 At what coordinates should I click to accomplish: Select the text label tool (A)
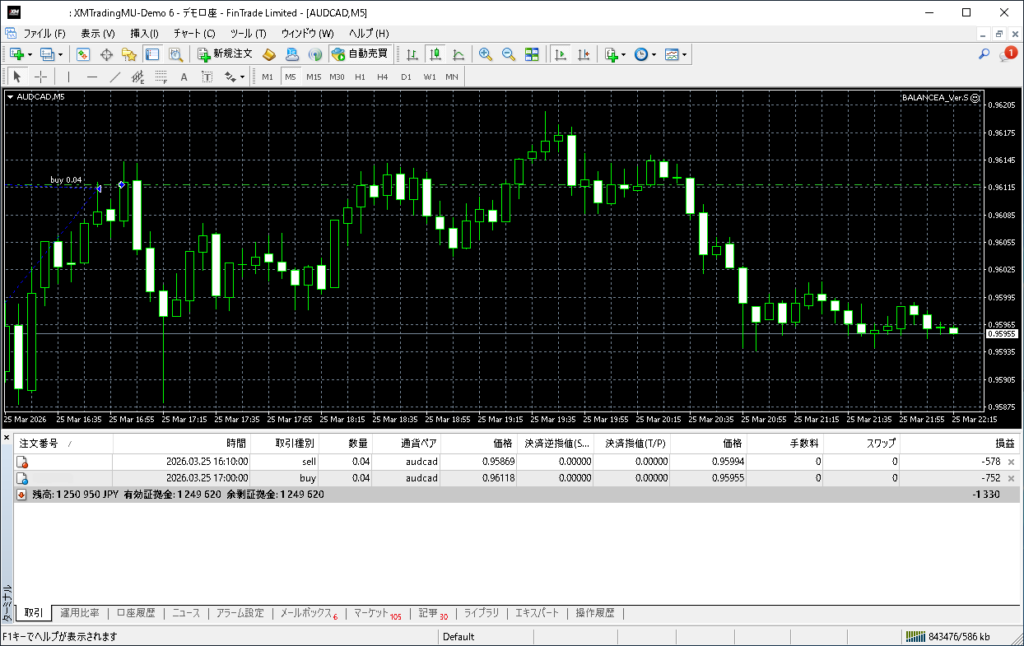[x=183, y=77]
